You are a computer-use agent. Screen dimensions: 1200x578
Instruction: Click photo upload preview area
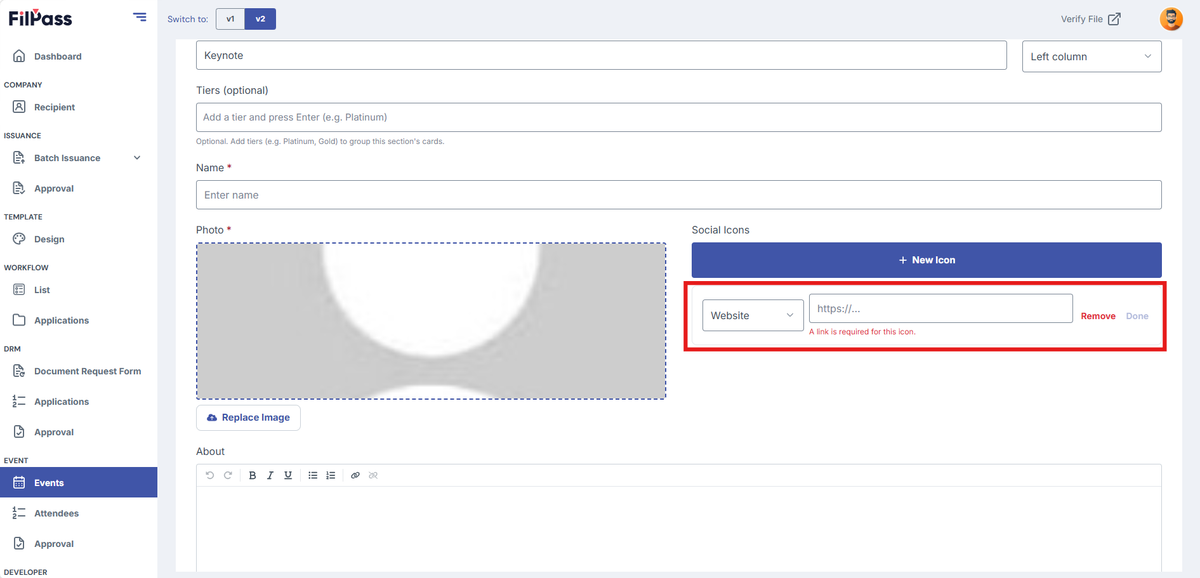431,321
